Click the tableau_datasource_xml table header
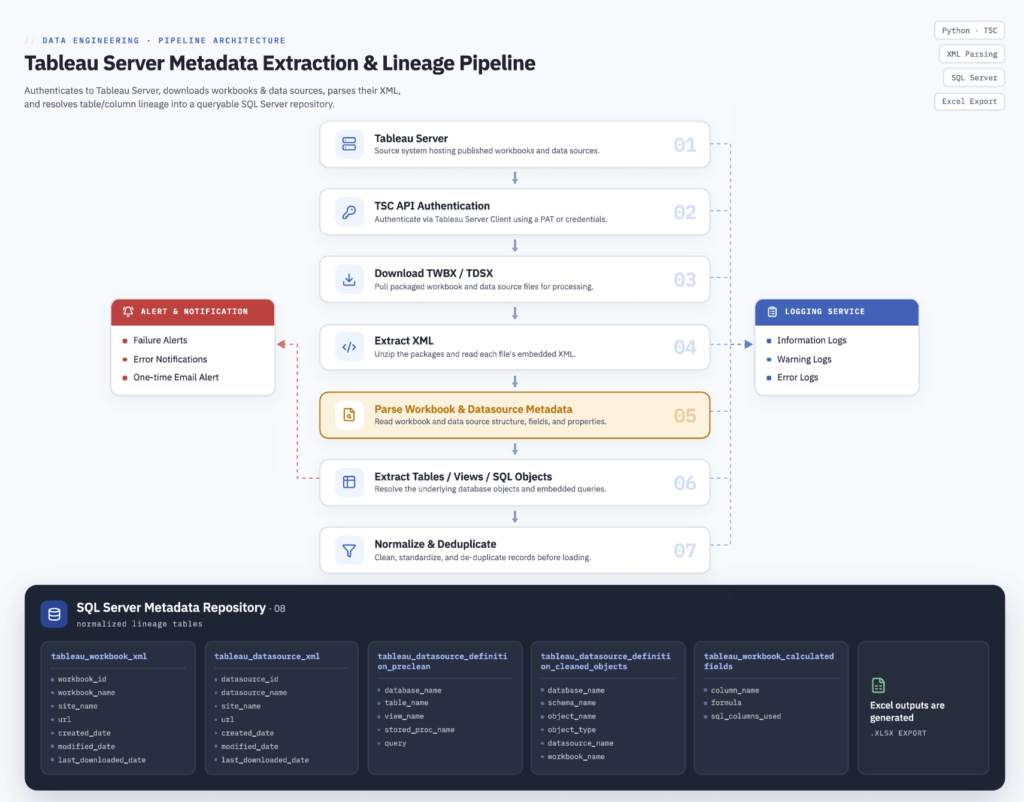This screenshot has height=802, width=1024. tap(267, 656)
